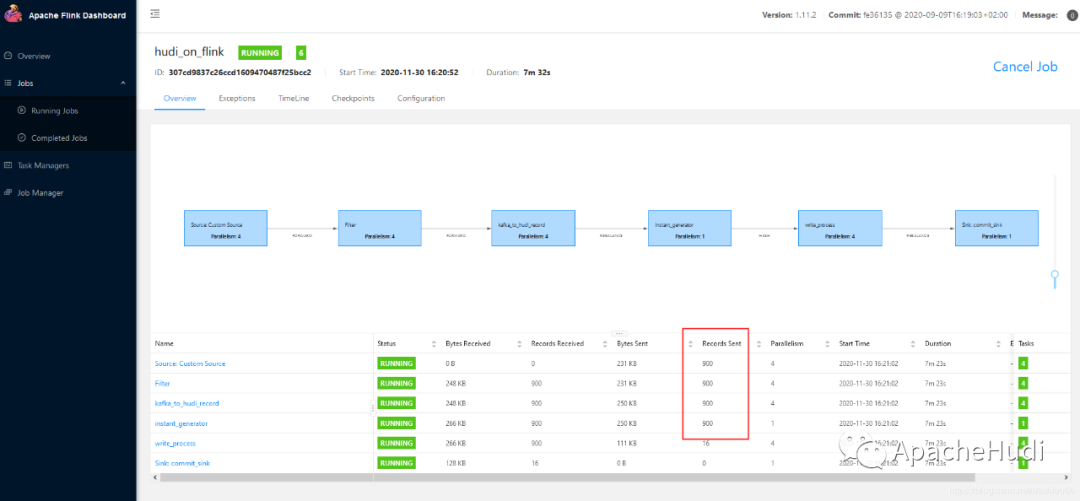Click RUNNING badge in Filter row
The width and height of the screenshot is (1080, 501).
point(397,383)
